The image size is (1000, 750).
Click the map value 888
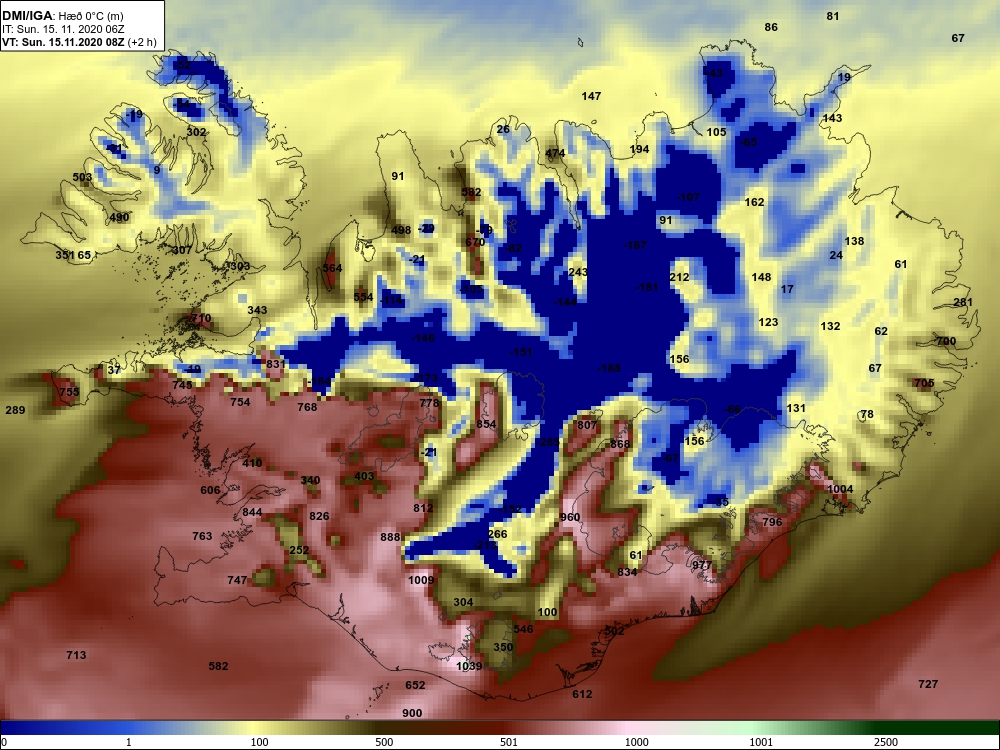(x=390, y=537)
